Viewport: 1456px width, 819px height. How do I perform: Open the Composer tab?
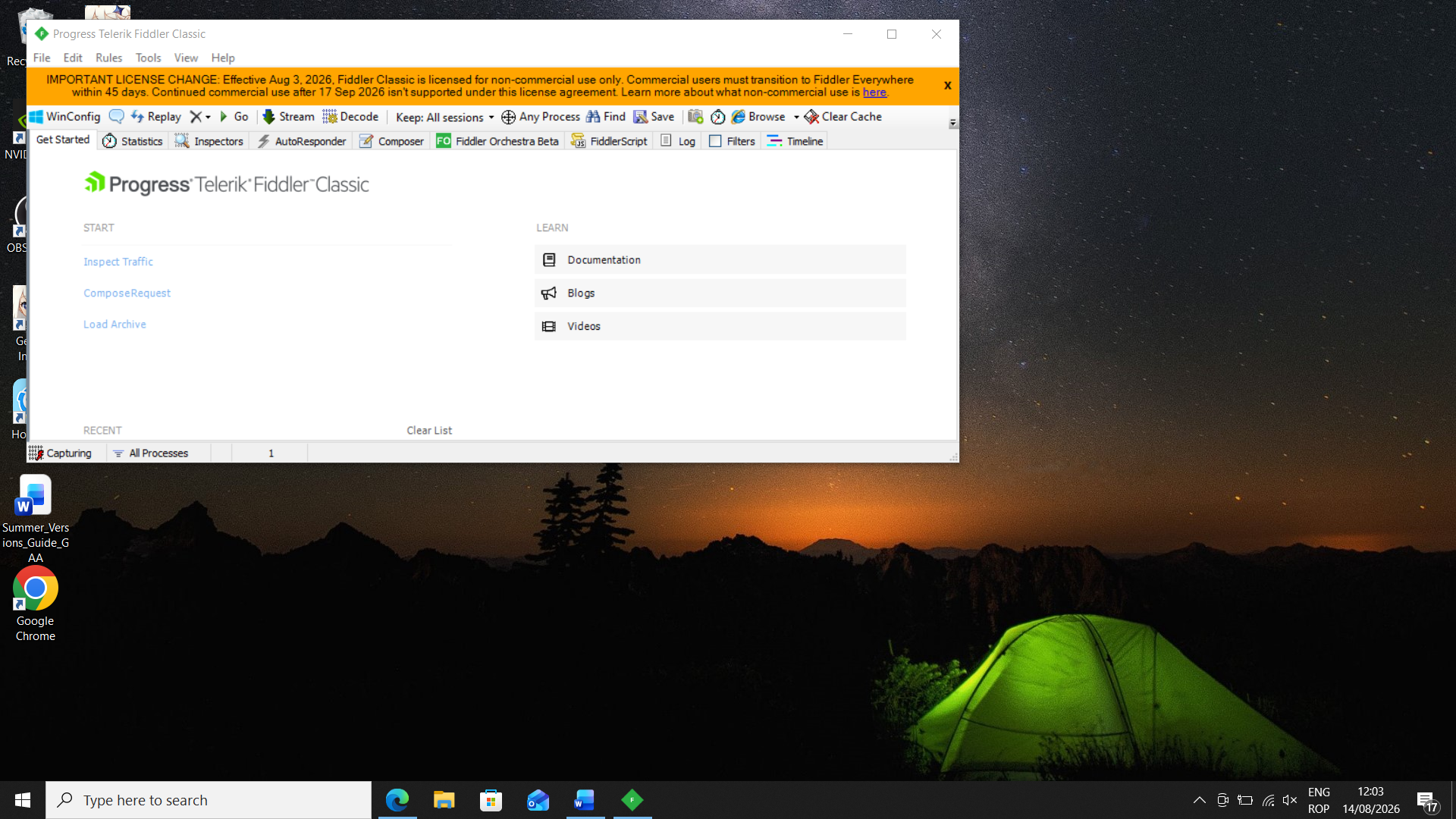click(391, 141)
